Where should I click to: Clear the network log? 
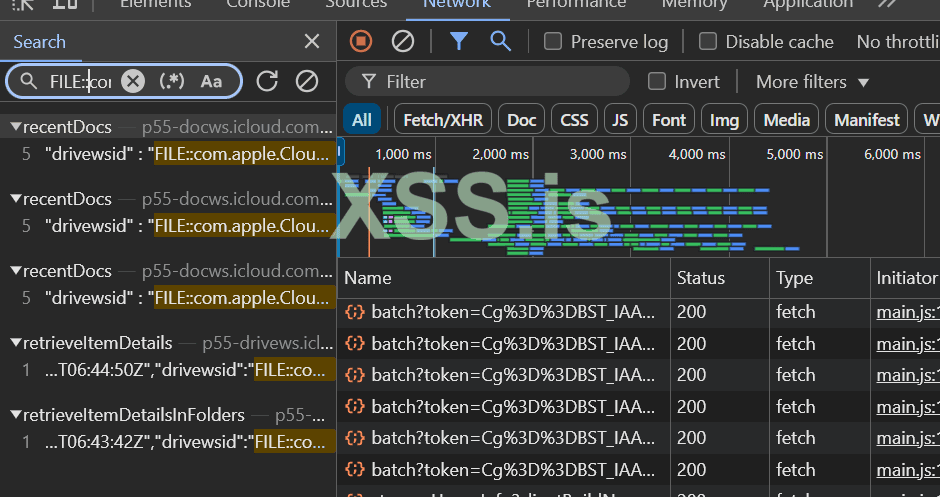403,41
